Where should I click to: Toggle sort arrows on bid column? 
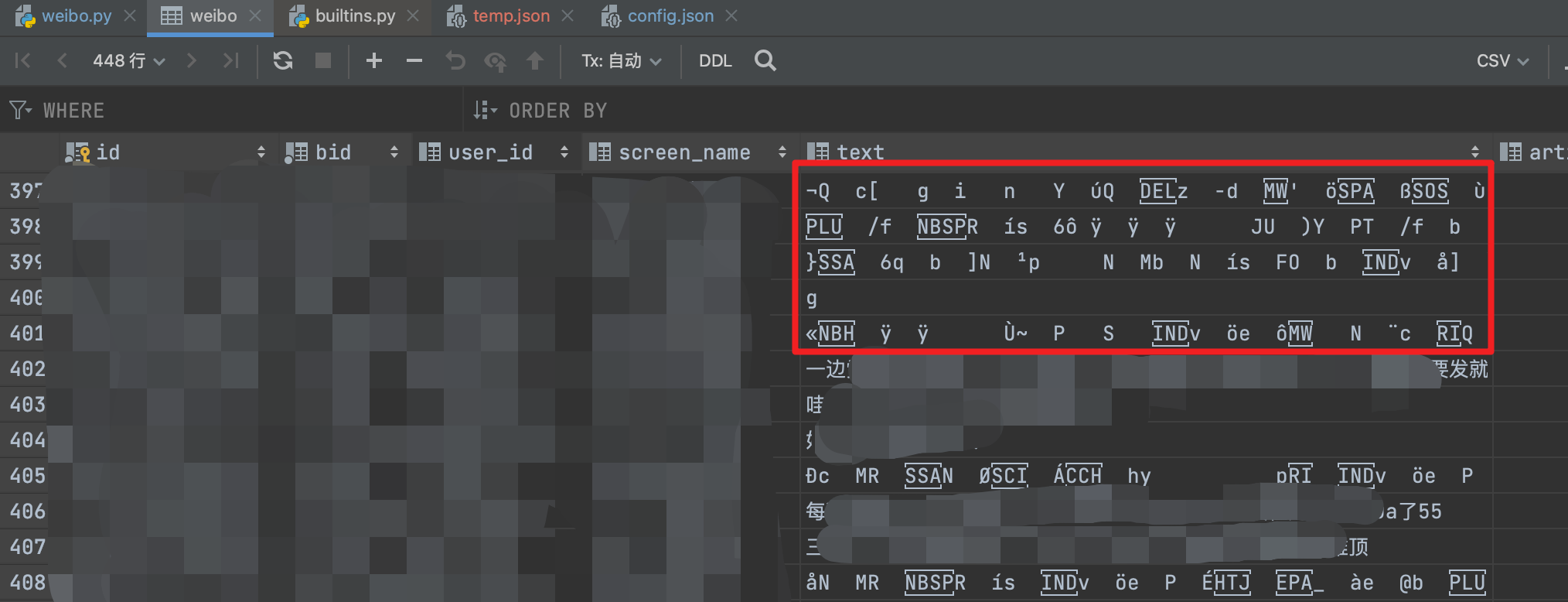coord(394,152)
